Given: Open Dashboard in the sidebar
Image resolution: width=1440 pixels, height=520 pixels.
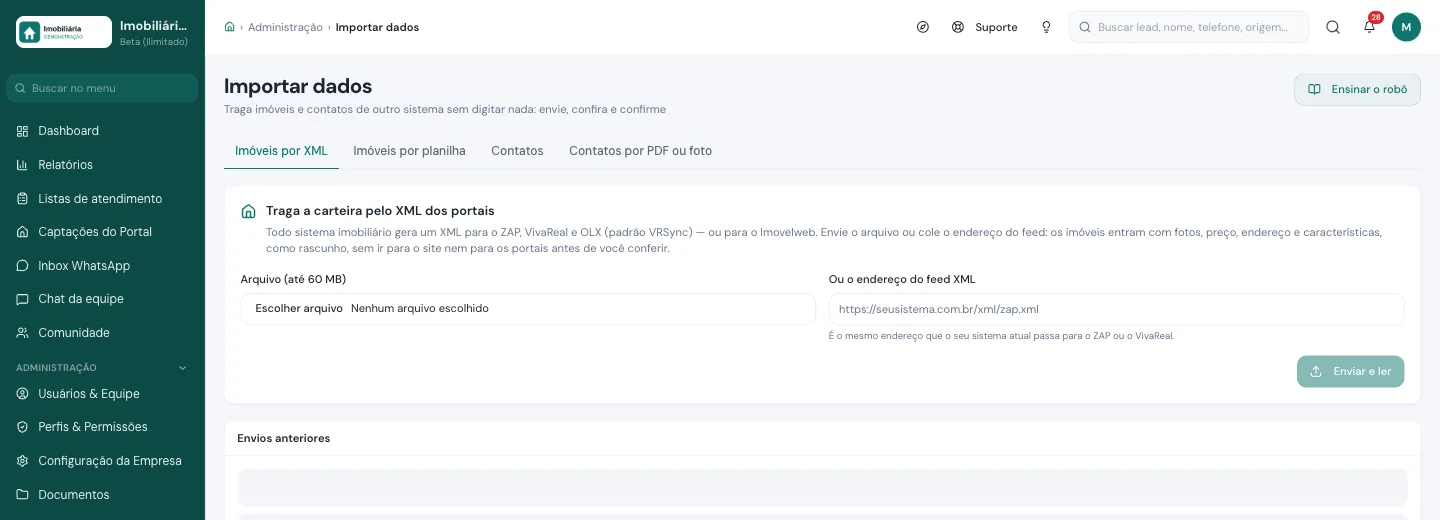Looking at the screenshot, I should (102, 131).
